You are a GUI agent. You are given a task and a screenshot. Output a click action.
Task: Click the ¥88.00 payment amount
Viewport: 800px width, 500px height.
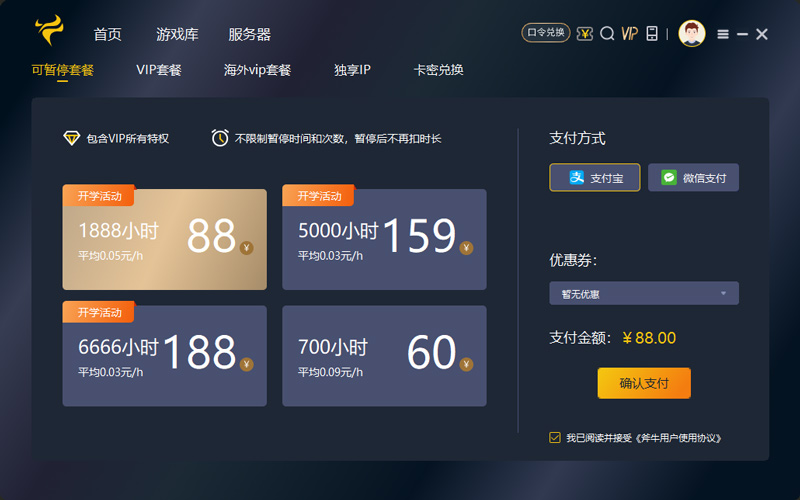coord(649,338)
